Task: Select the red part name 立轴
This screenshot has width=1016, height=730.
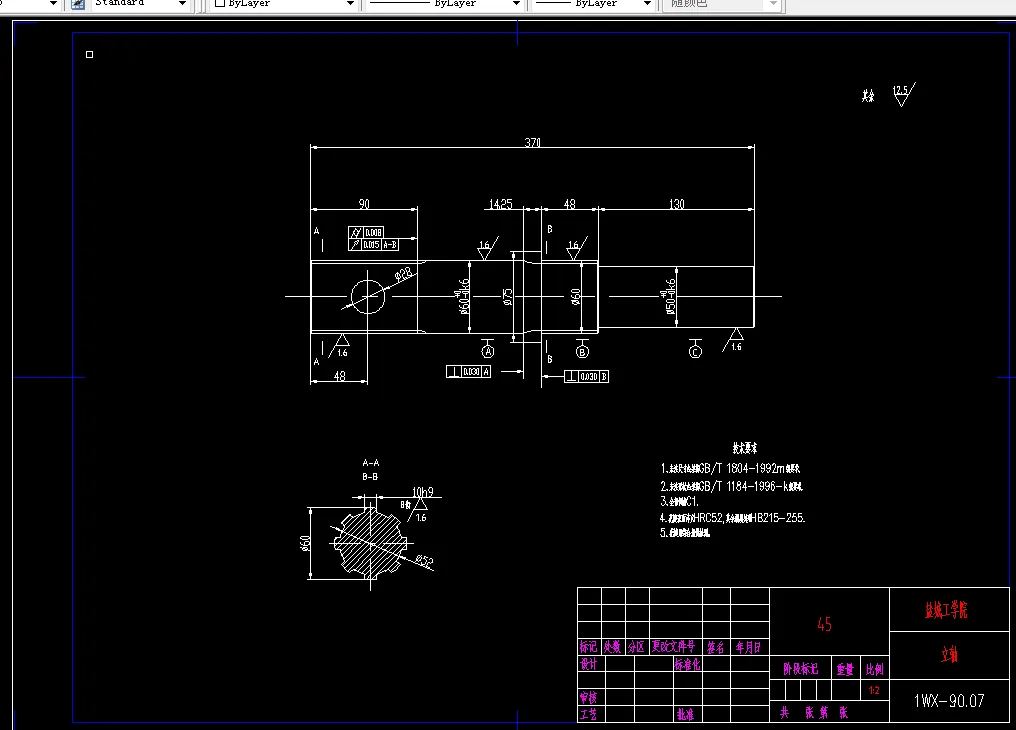Action: [x=949, y=655]
